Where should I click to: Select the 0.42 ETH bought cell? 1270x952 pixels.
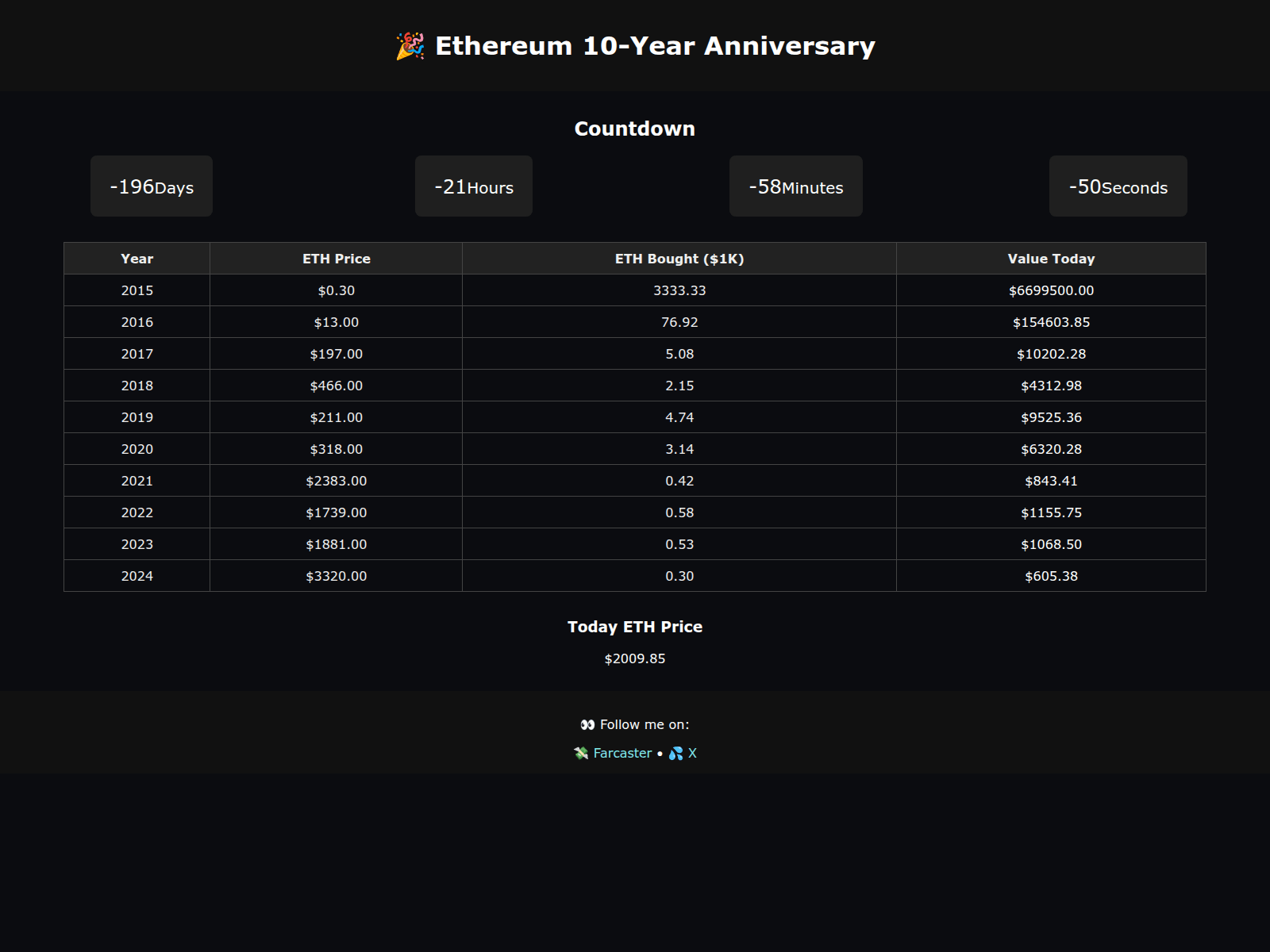click(x=679, y=481)
